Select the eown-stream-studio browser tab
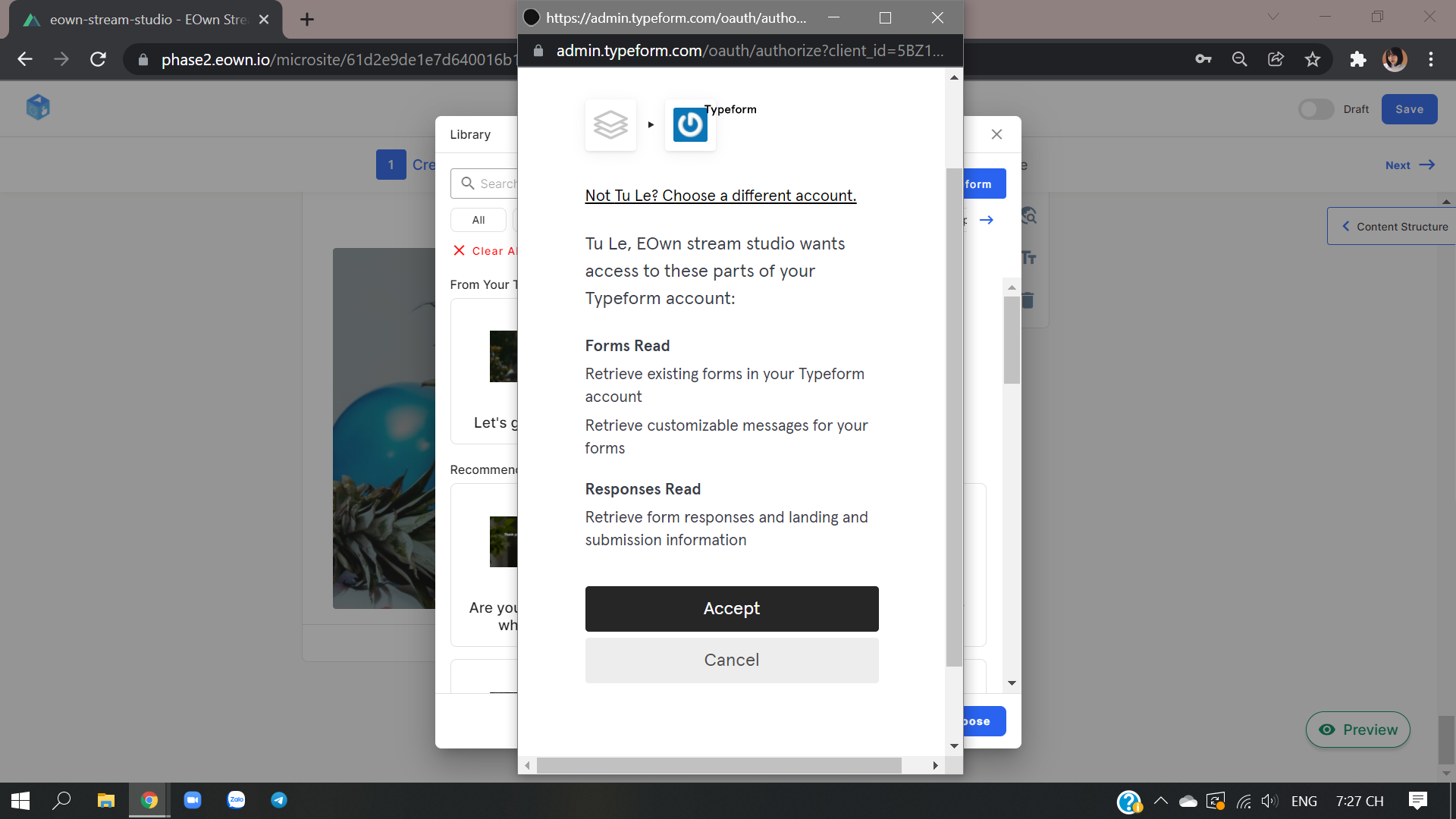The height and width of the screenshot is (819, 1456). [146, 20]
